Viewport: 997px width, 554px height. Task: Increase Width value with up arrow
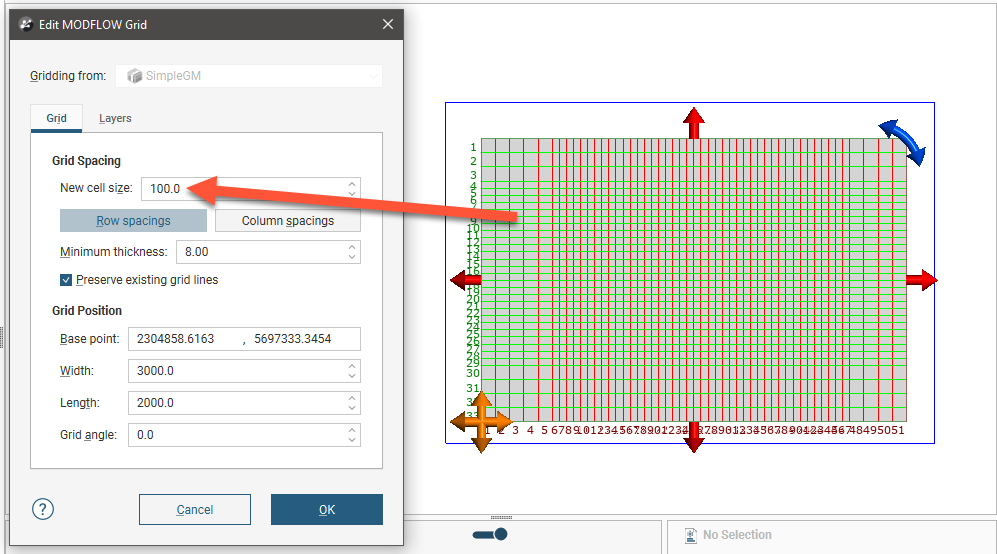point(352,366)
